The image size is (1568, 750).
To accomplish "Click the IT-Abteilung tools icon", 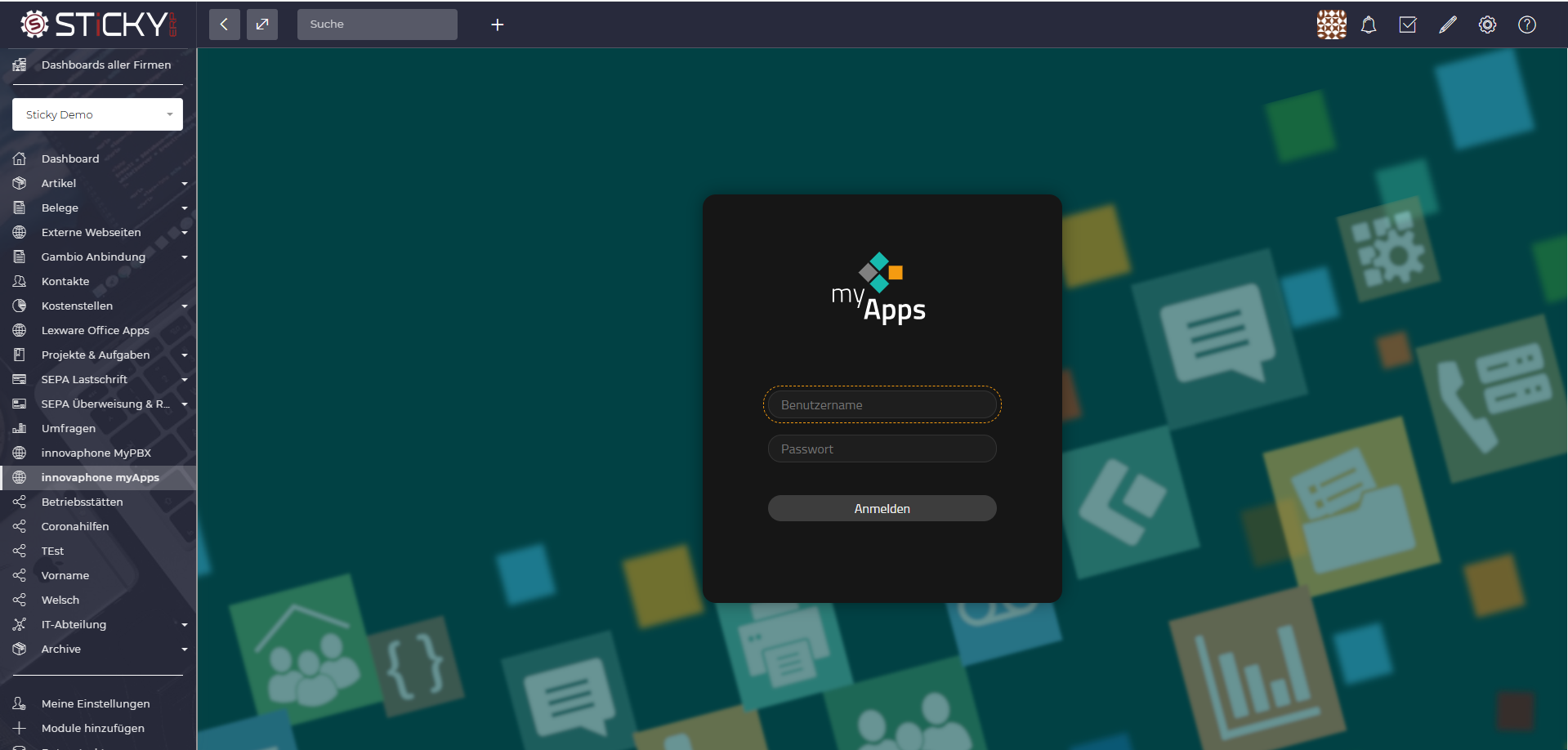I will pos(20,624).
